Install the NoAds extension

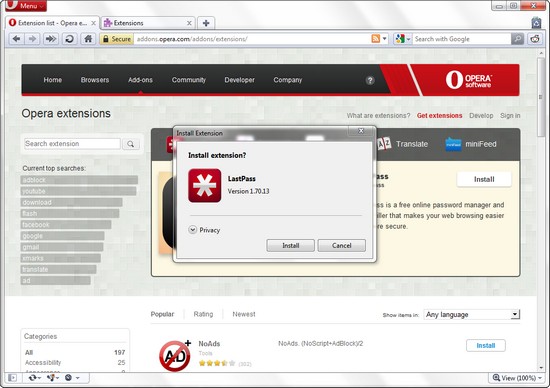click(485, 346)
